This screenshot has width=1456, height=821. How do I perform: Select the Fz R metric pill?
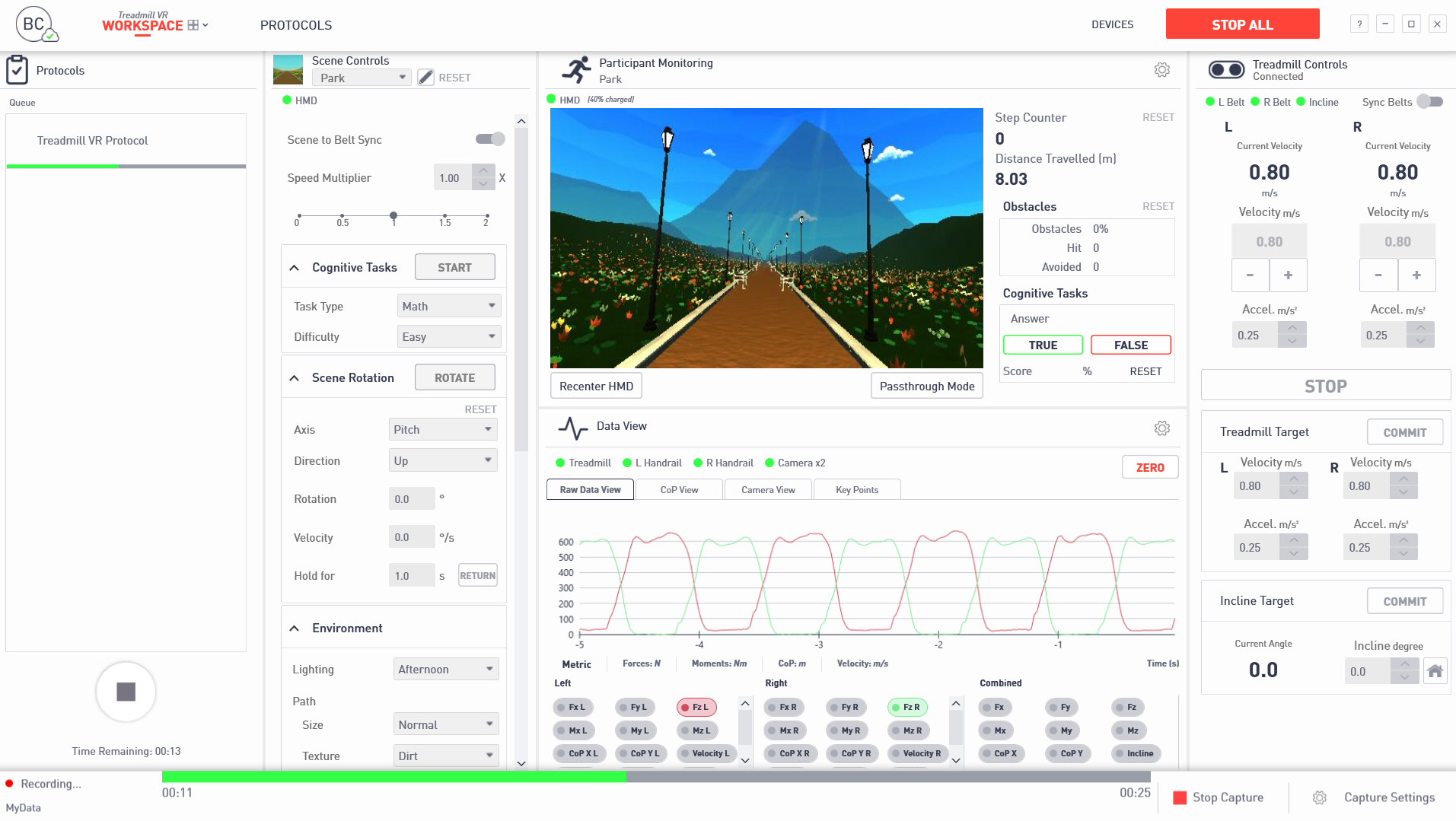[906, 707]
